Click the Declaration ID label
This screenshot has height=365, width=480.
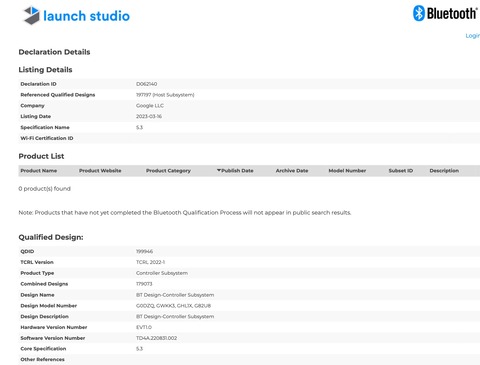[x=38, y=84]
